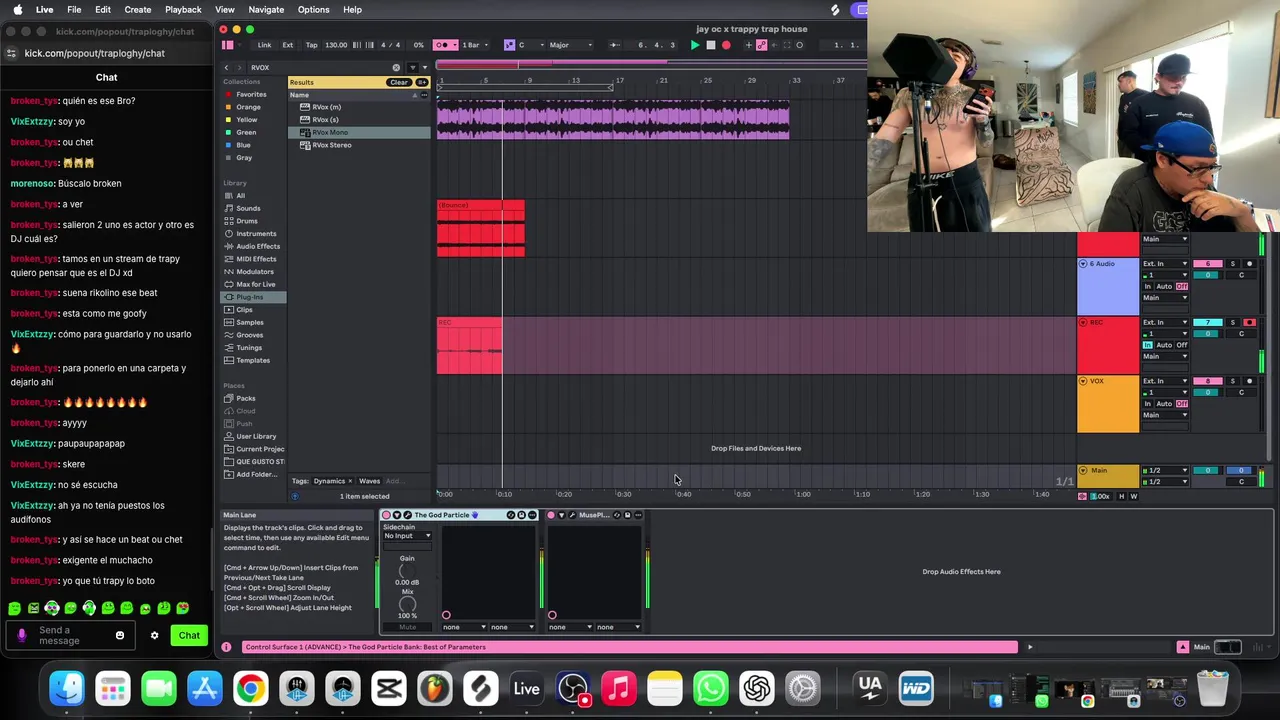
Task: Click the MIDI Arrangement Overdub plus icon
Action: pyautogui.click(x=749, y=45)
